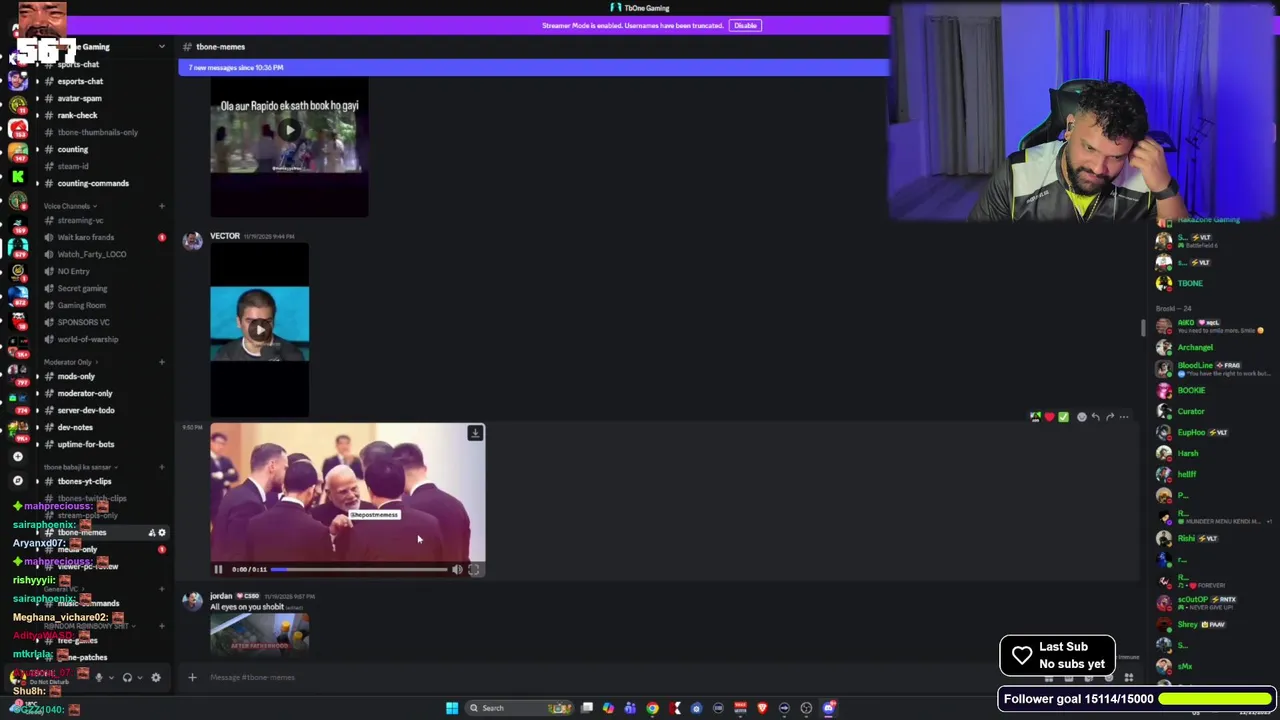This screenshot has height=720, width=1280.
Task: Go to the rank-check channel
Action: [78, 115]
